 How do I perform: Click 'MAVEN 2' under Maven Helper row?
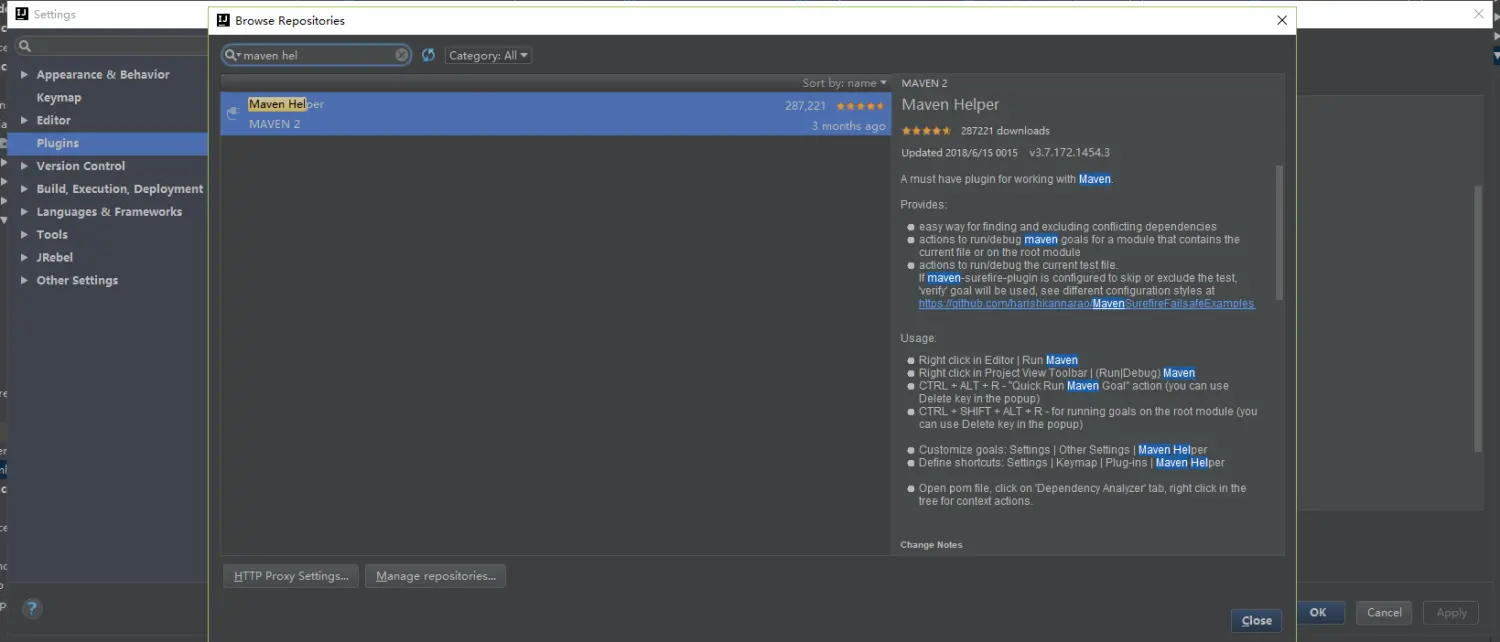274,125
